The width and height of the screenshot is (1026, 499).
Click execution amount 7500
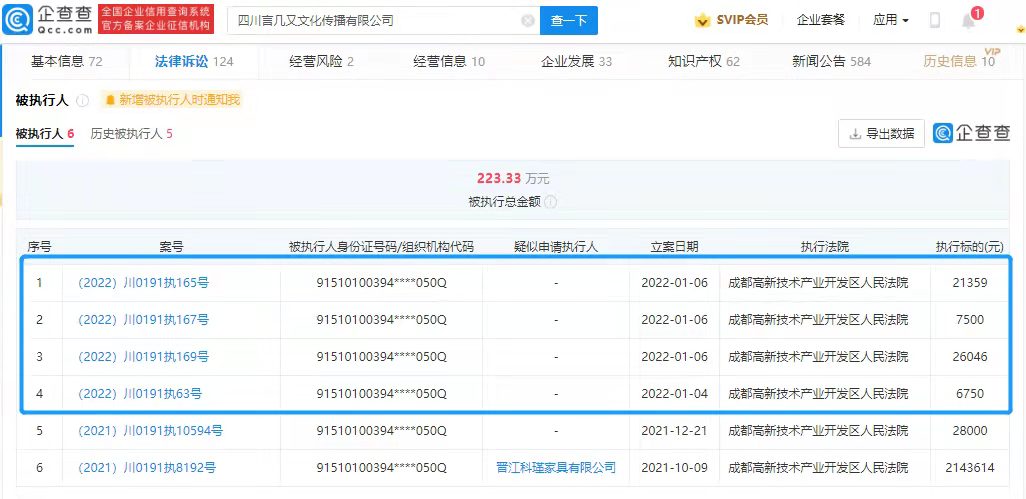(970, 320)
